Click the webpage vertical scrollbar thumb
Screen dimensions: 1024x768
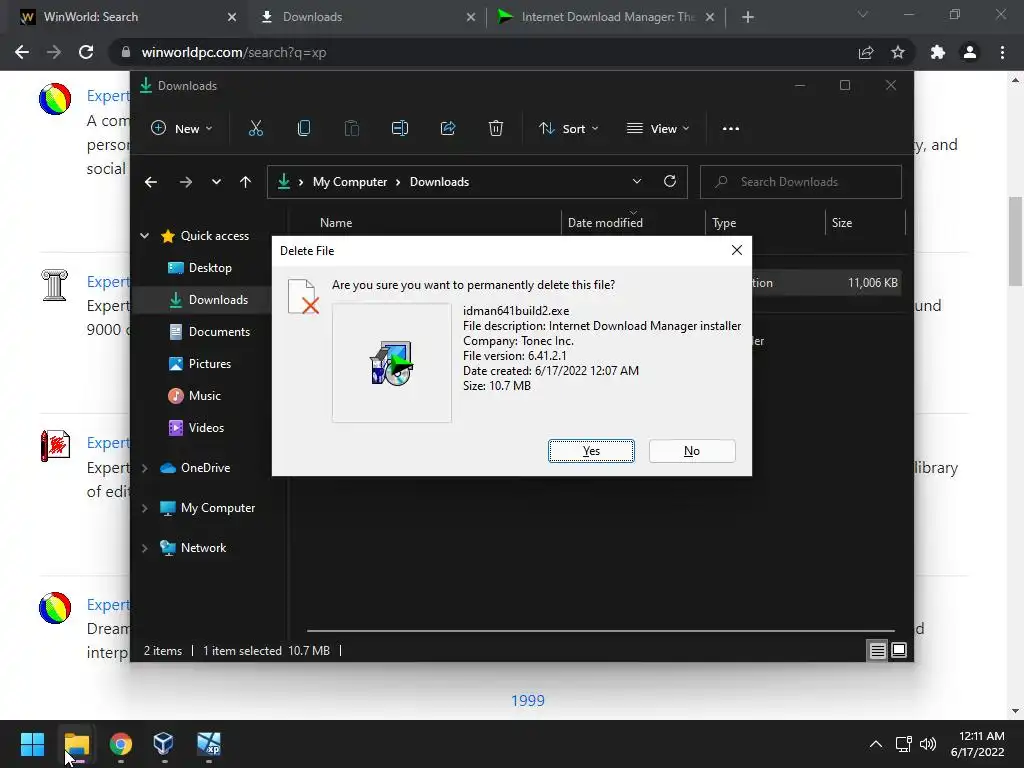pos(1015,242)
